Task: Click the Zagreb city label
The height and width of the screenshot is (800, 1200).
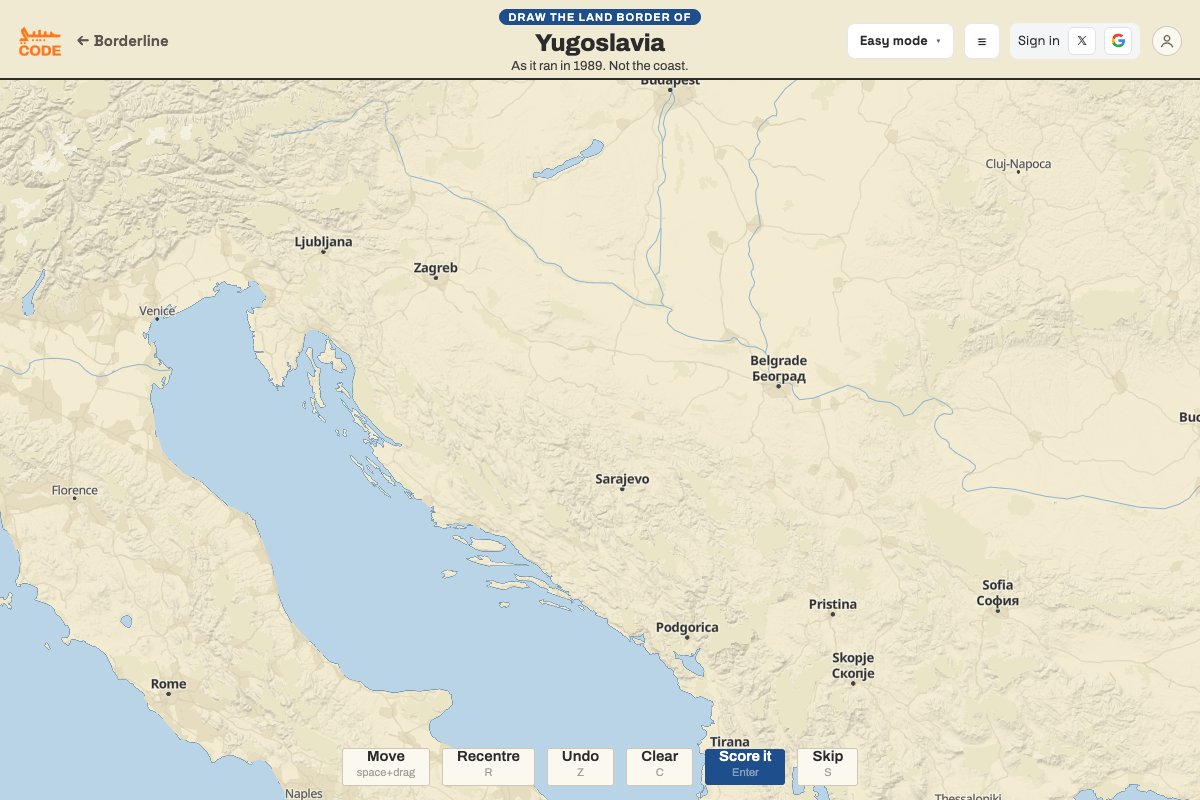Action: 436,268
